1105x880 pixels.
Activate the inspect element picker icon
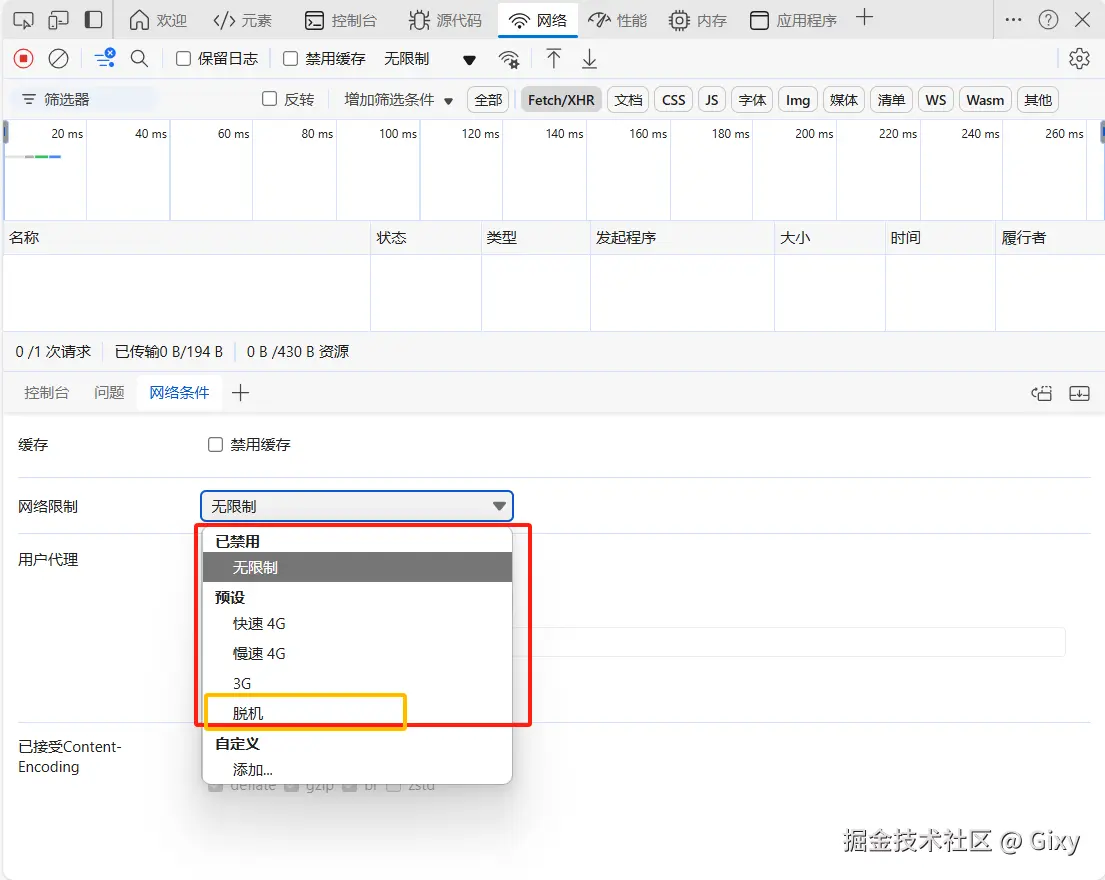(23, 20)
